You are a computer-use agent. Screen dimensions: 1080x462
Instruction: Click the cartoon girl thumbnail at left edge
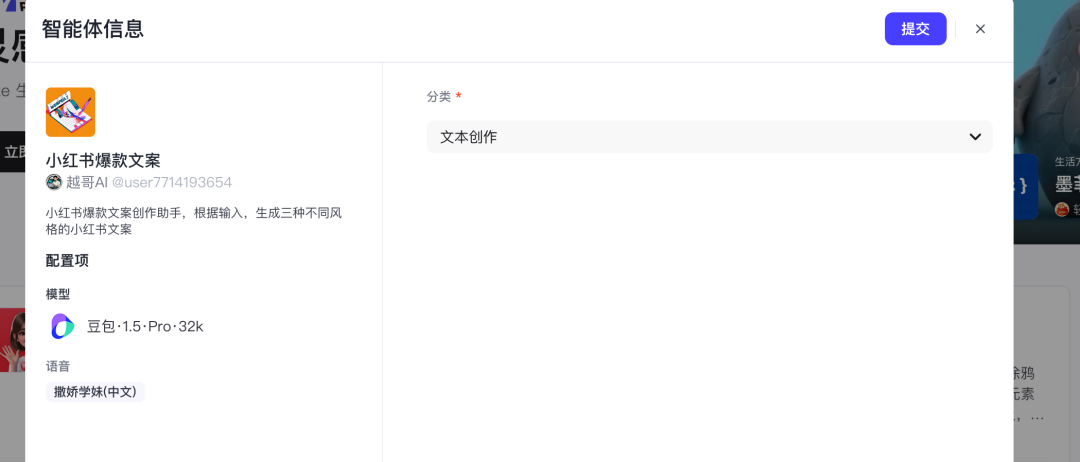pyautogui.click(x=11, y=340)
